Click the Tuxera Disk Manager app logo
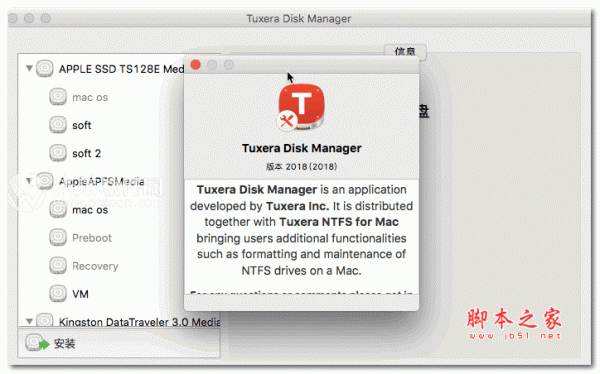This screenshot has width=600, height=374. 301,107
